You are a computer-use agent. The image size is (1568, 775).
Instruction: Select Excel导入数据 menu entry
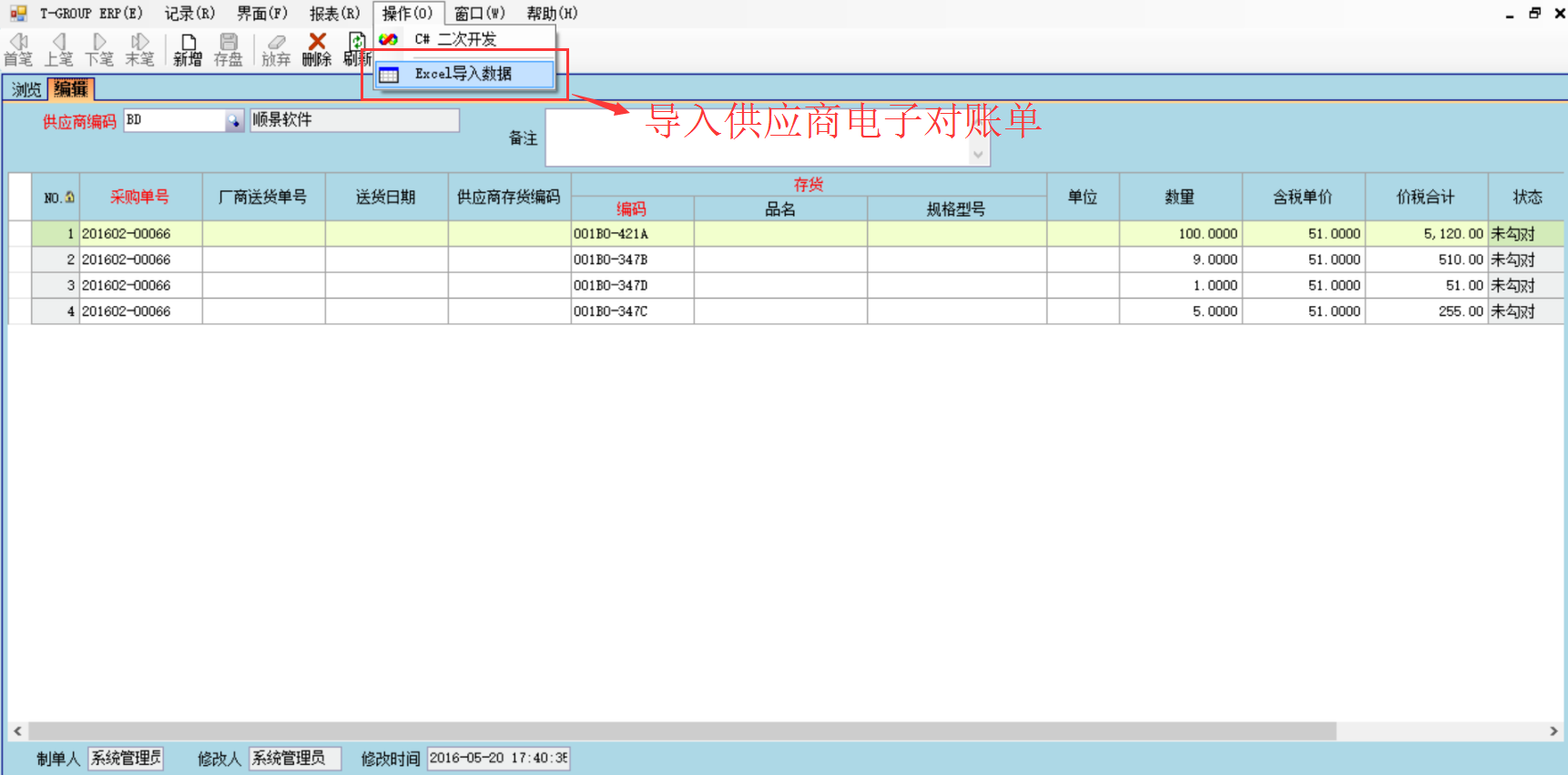point(465,74)
